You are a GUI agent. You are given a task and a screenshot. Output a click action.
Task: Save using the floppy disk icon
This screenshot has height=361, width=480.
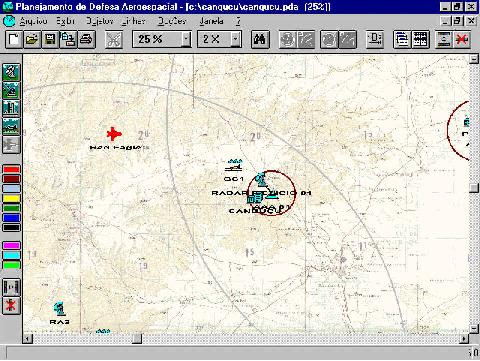pos(50,40)
